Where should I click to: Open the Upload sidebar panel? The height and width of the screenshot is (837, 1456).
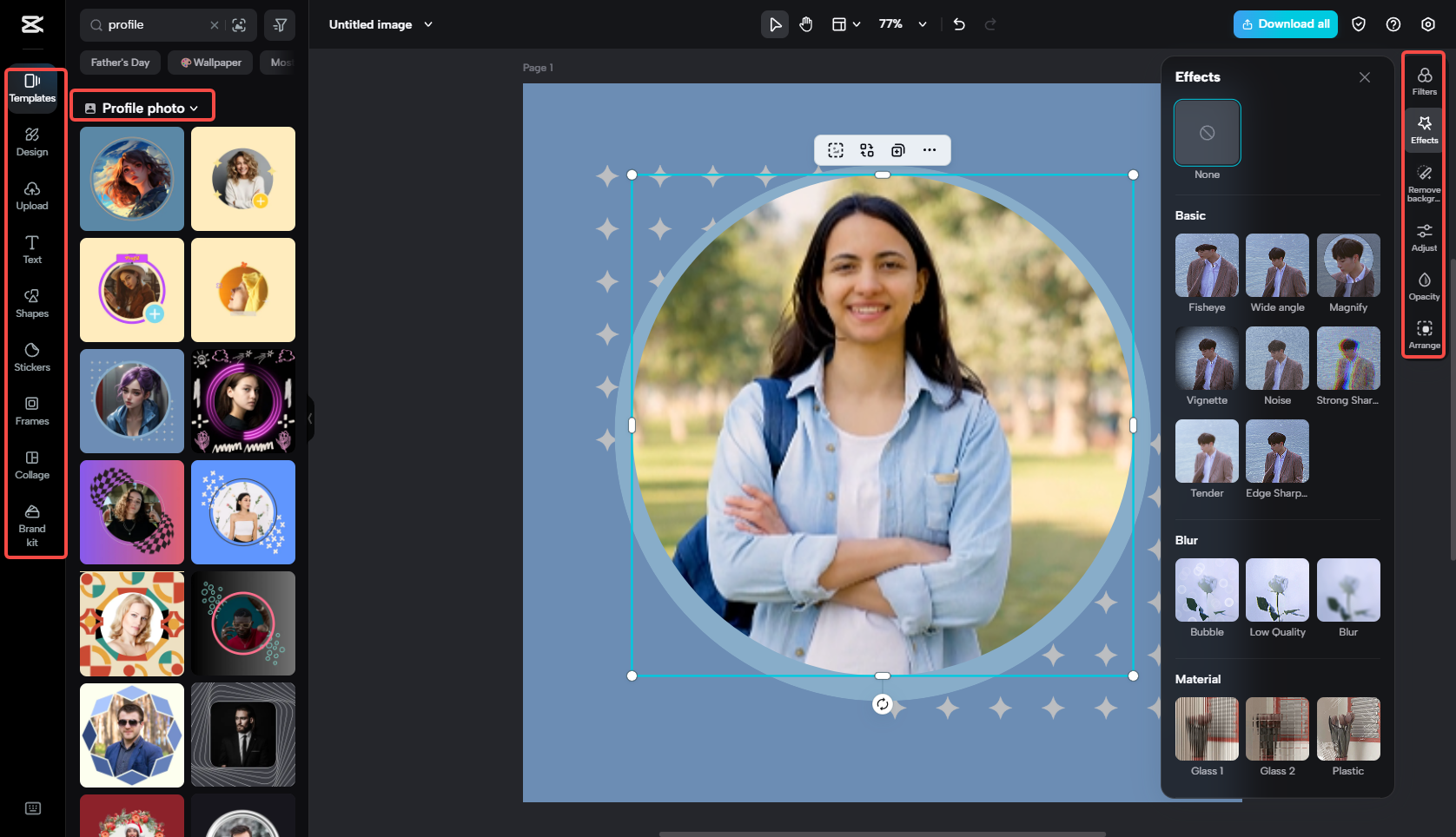32,196
